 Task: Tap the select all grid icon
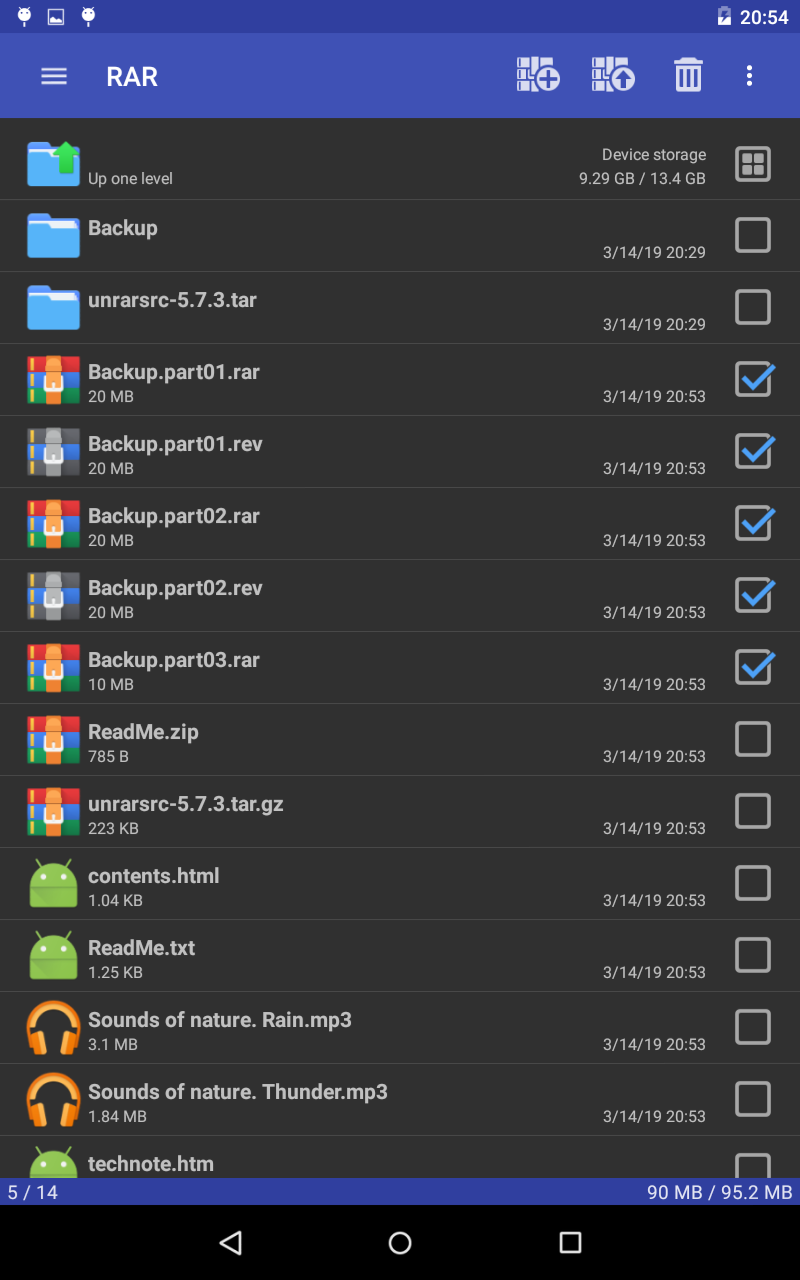(x=753, y=164)
